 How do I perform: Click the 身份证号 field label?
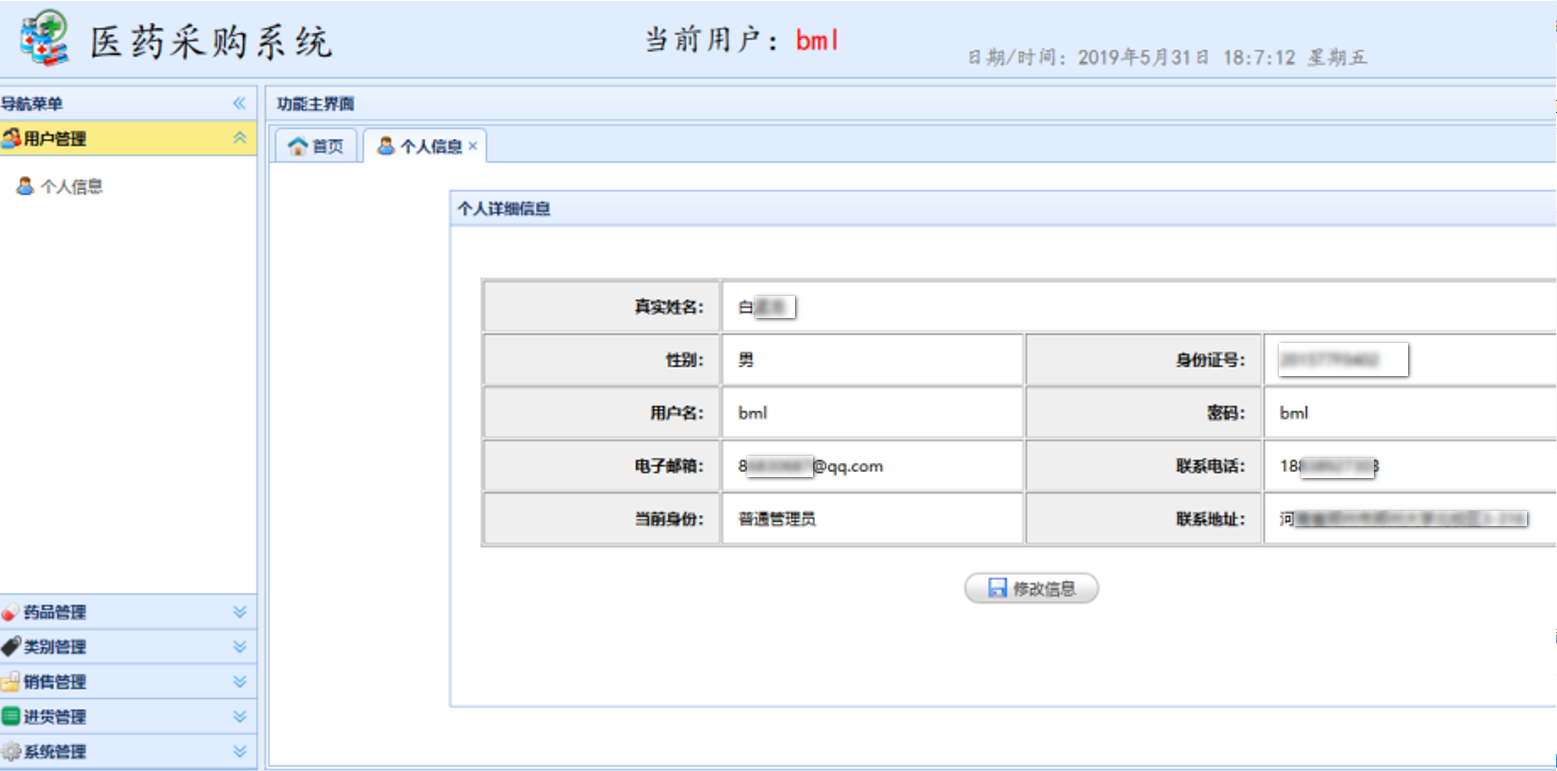(1211, 360)
